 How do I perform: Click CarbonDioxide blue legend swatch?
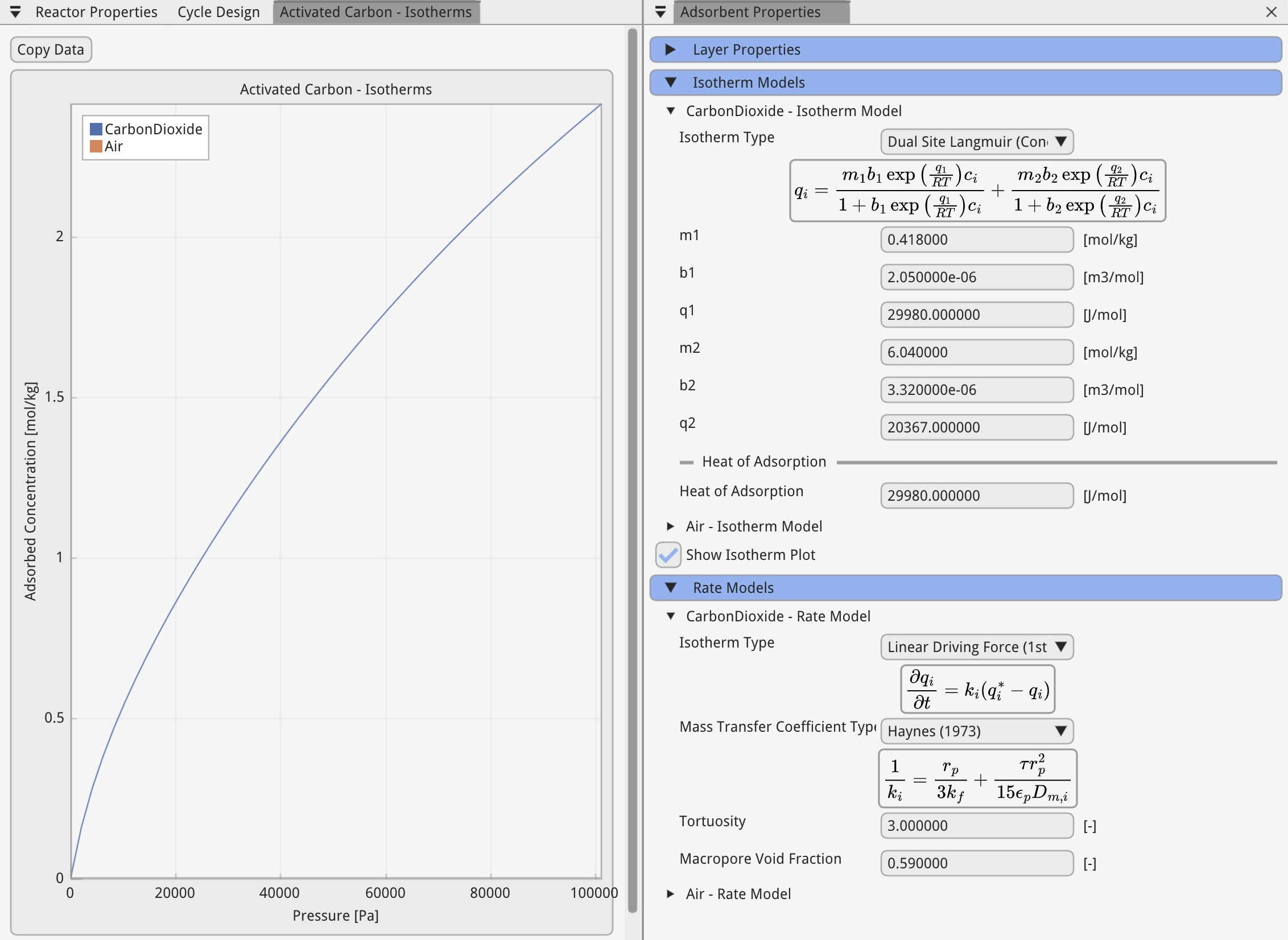[x=96, y=129]
